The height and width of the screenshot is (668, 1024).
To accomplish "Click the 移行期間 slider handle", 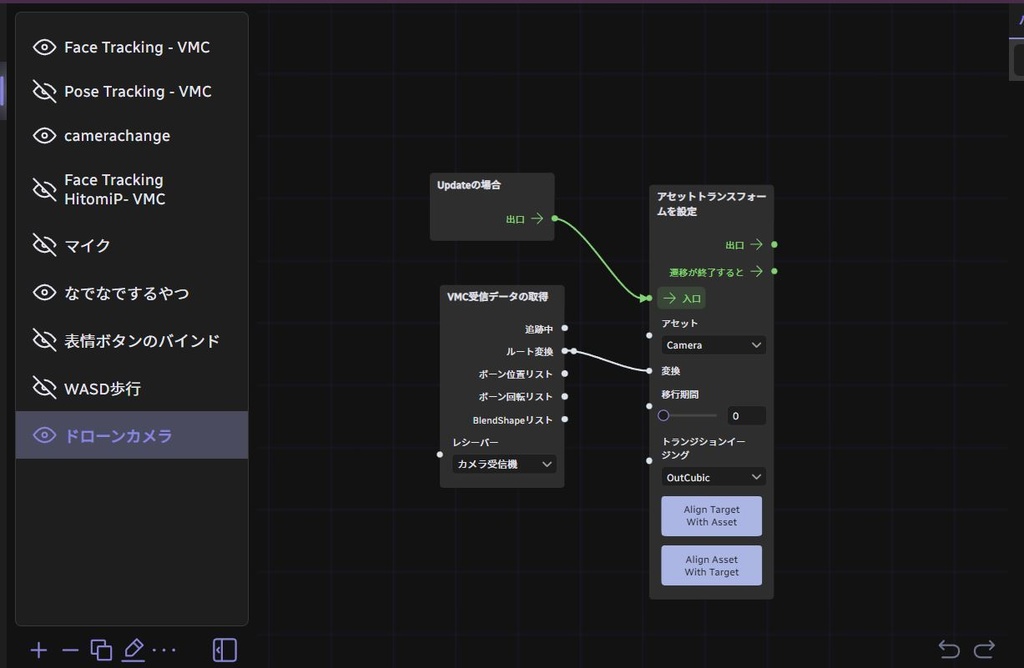I will pos(664,415).
